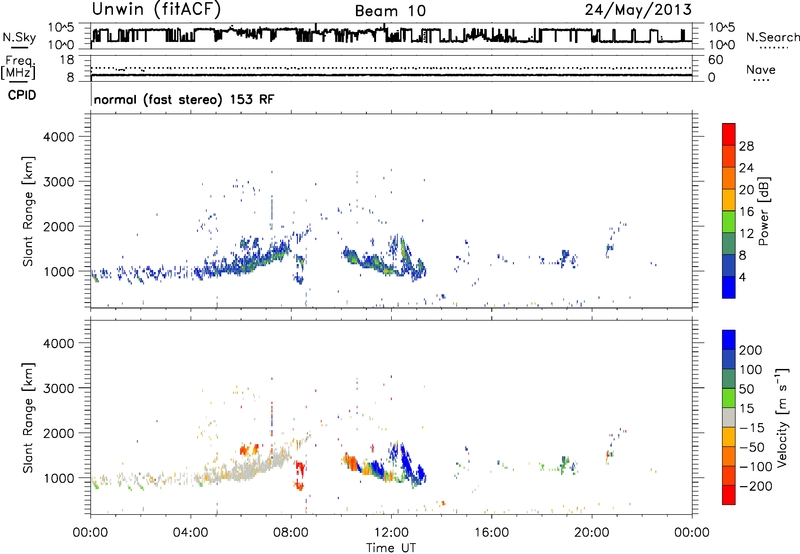
Task: Click the blue bottom of power color bar
Action: [x=729, y=287]
